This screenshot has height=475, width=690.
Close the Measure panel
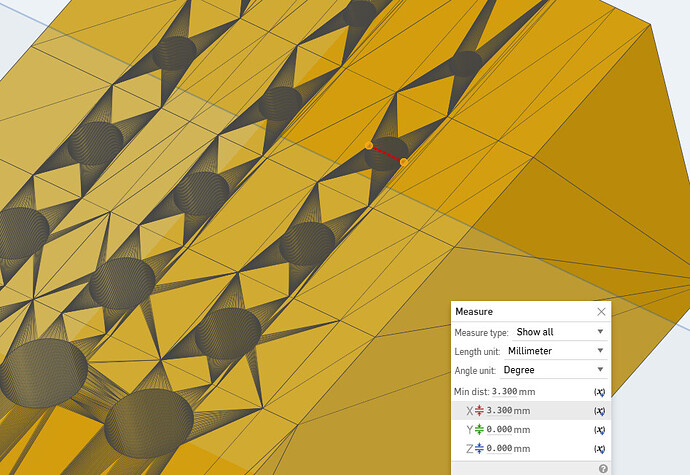tap(600, 312)
